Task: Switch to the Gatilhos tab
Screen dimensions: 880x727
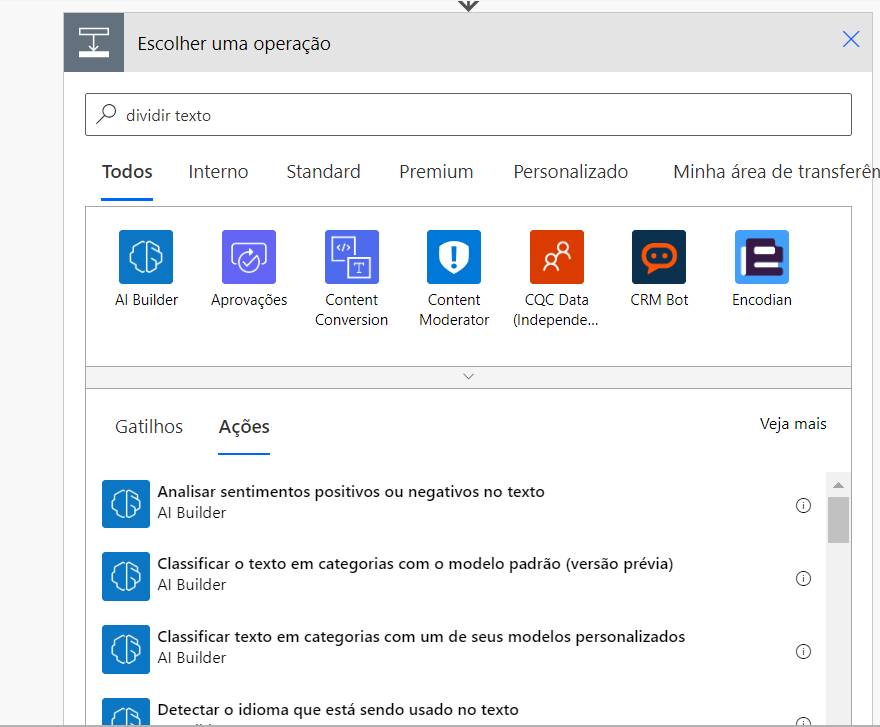Action: tap(149, 427)
